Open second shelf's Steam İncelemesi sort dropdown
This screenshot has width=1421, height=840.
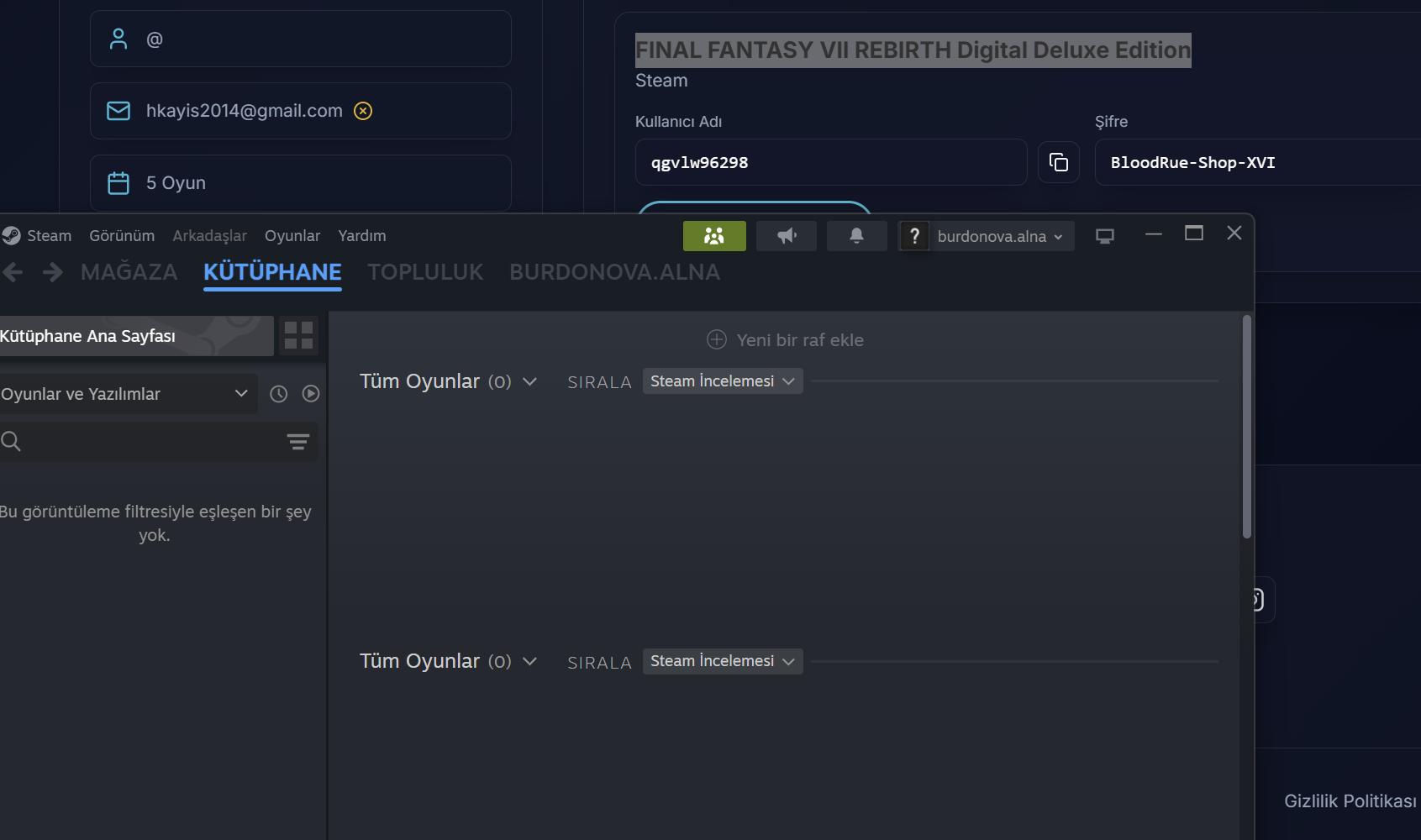point(723,661)
